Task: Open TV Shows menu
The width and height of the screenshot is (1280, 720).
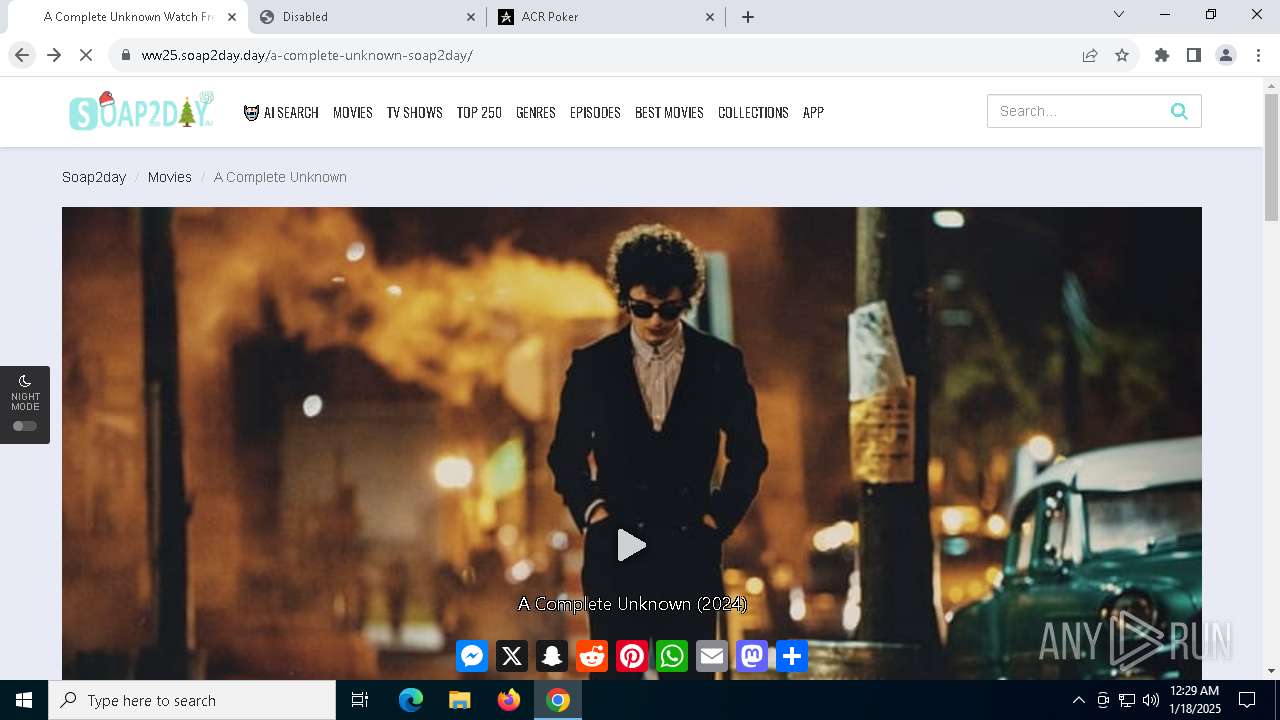Action: pyautogui.click(x=415, y=112)
